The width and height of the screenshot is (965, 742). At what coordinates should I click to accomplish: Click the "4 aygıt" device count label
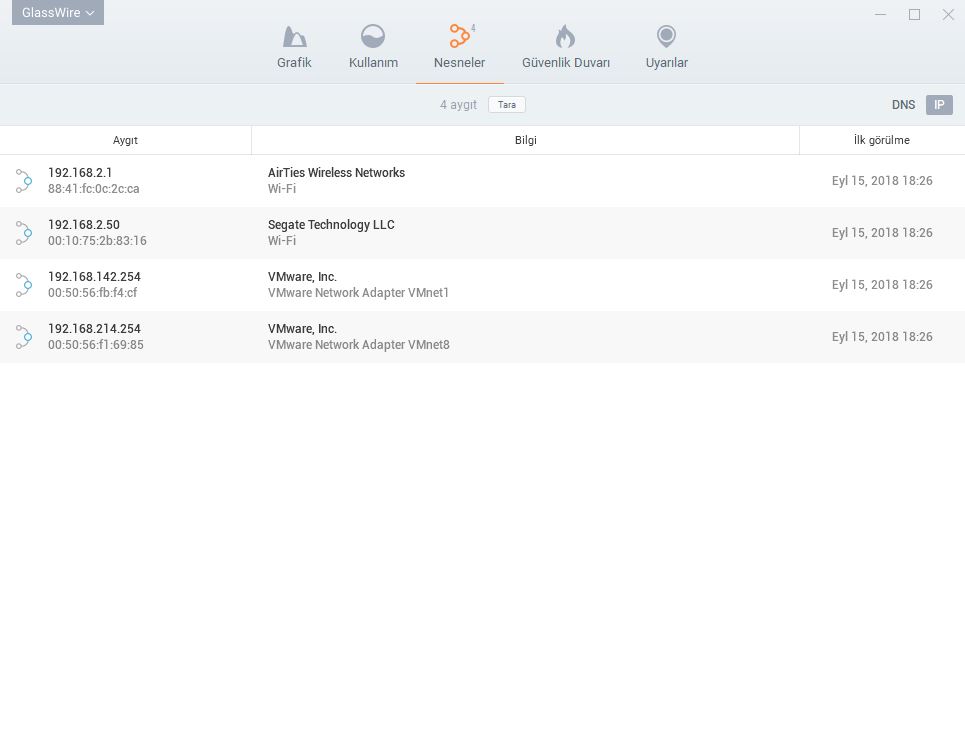point(458,105)
